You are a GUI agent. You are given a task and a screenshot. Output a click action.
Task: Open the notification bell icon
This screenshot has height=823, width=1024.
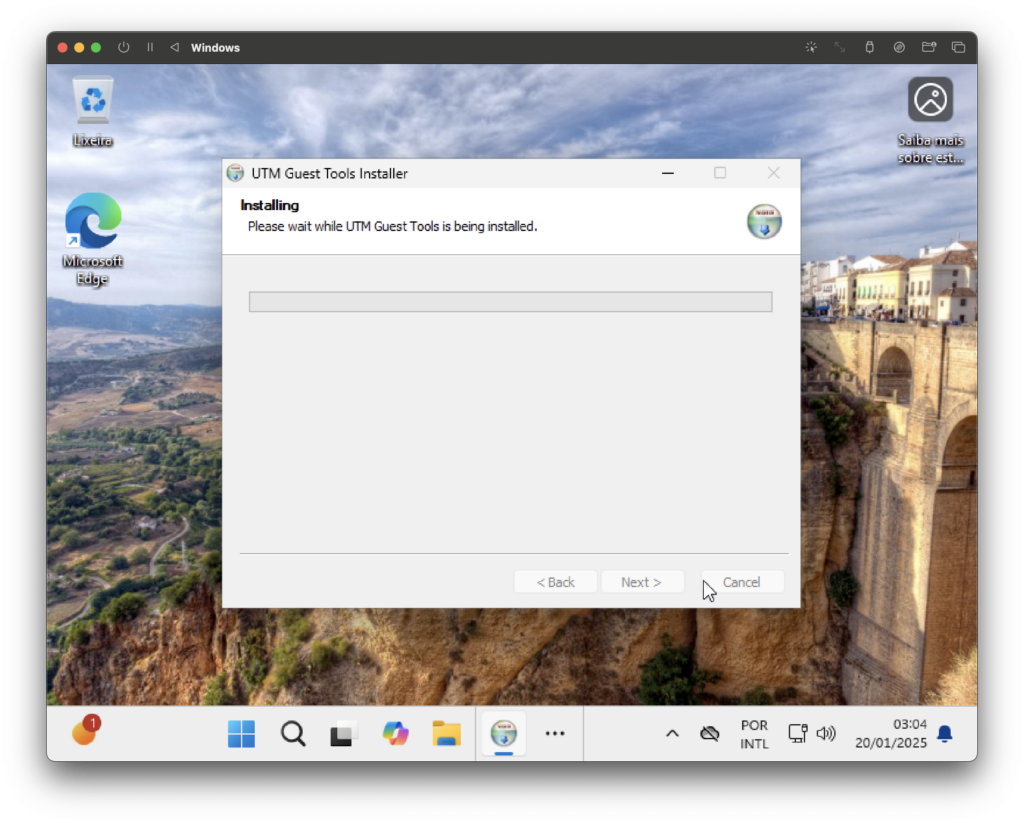944,734
